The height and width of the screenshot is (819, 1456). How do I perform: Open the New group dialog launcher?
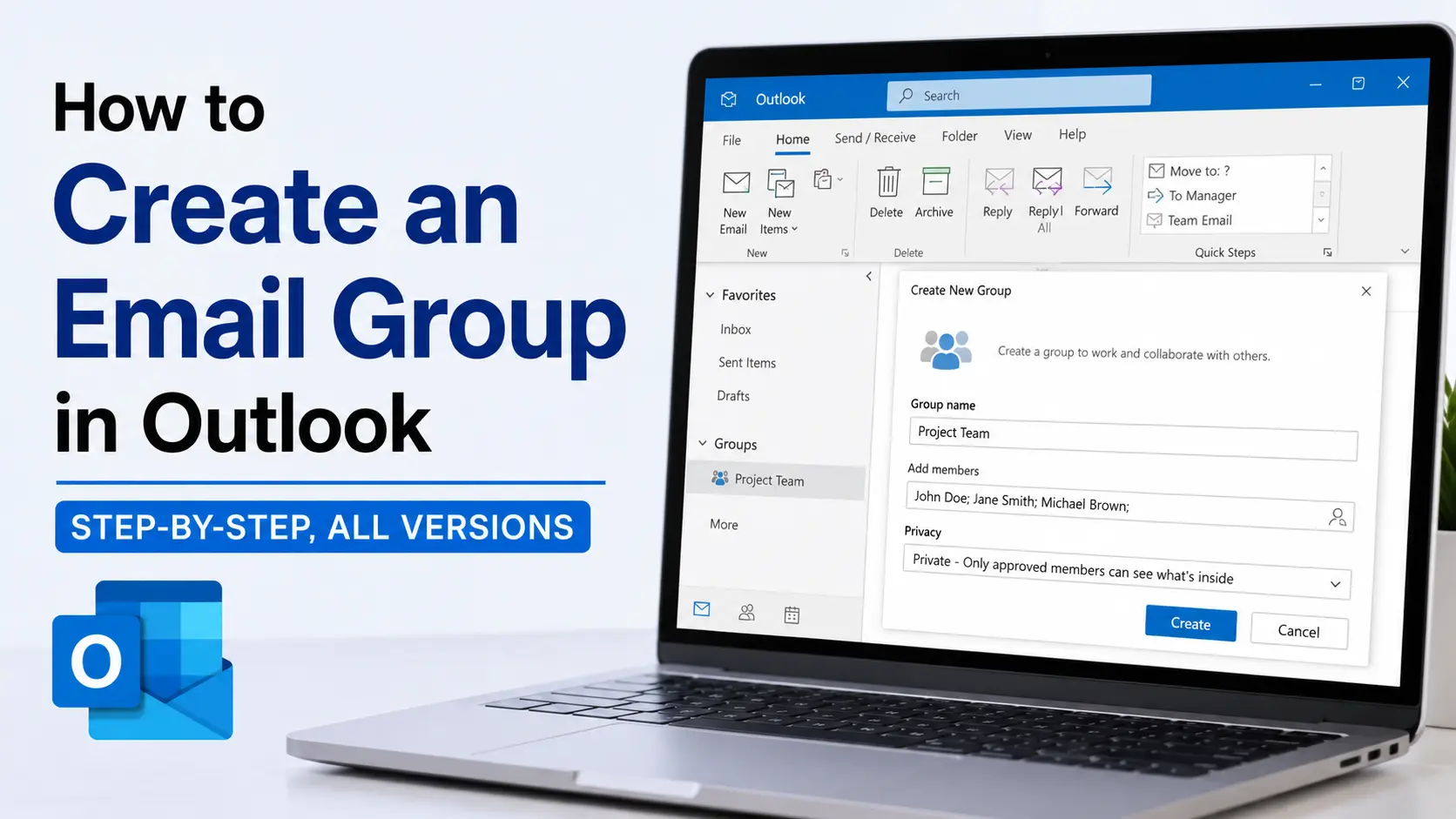click(x=845, y=253)
